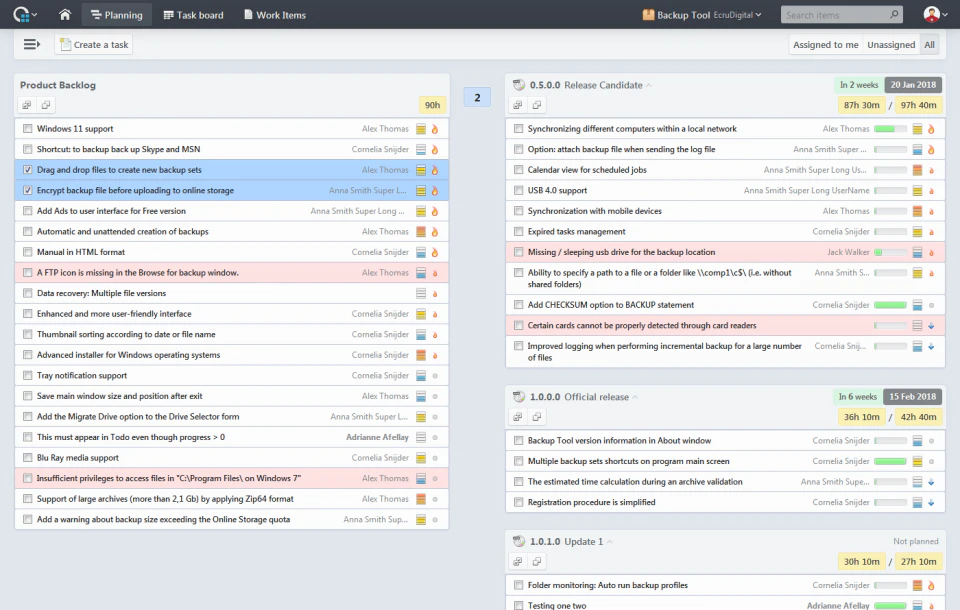The height and width of the screenshot is (610, 960).
Task: Click priority icon for Tray notification support
Action: coord(435,375)
